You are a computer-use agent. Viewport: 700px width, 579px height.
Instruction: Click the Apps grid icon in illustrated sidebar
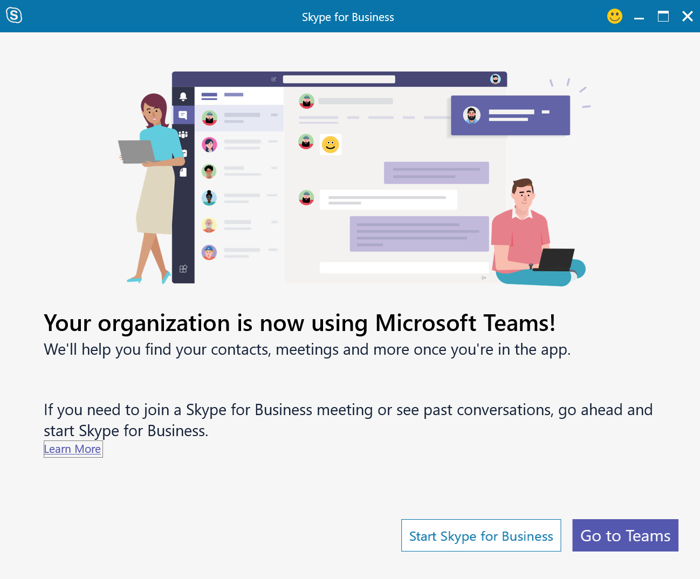pyautogui.click(x=183, y=268)
